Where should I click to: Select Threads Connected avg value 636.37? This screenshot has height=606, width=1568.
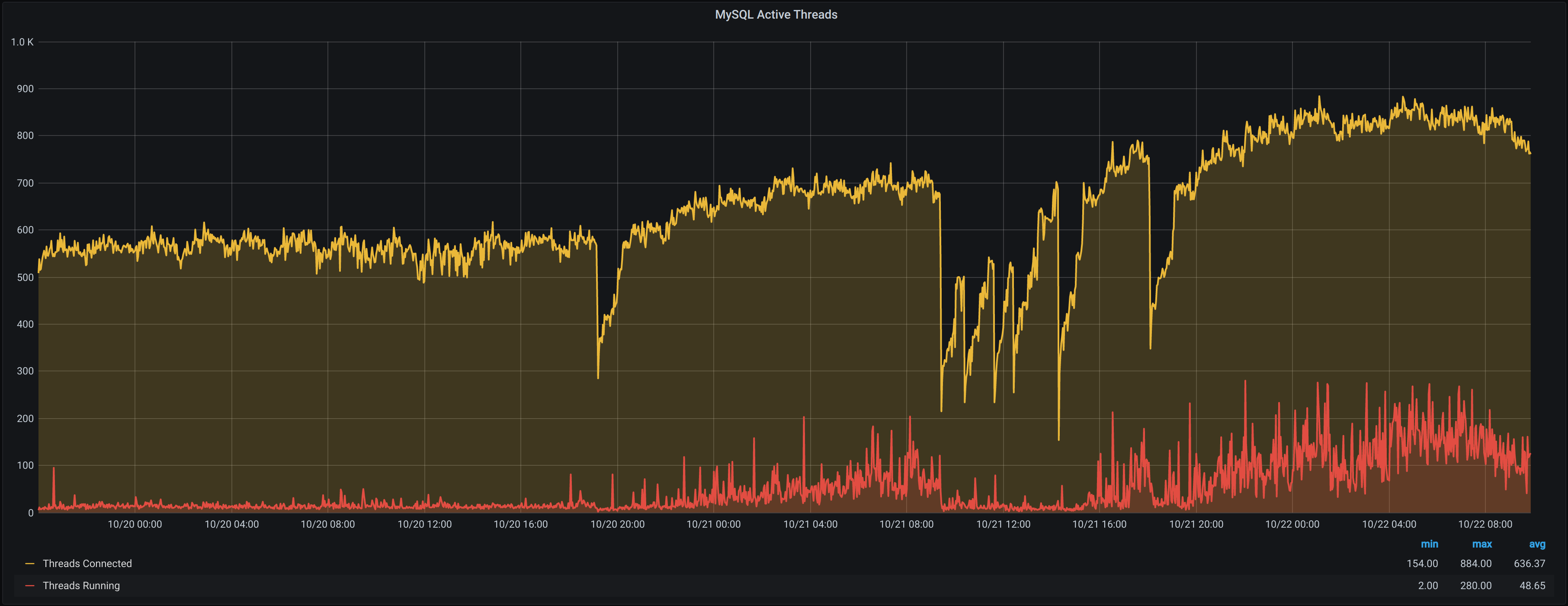[x=1529, y=564]
